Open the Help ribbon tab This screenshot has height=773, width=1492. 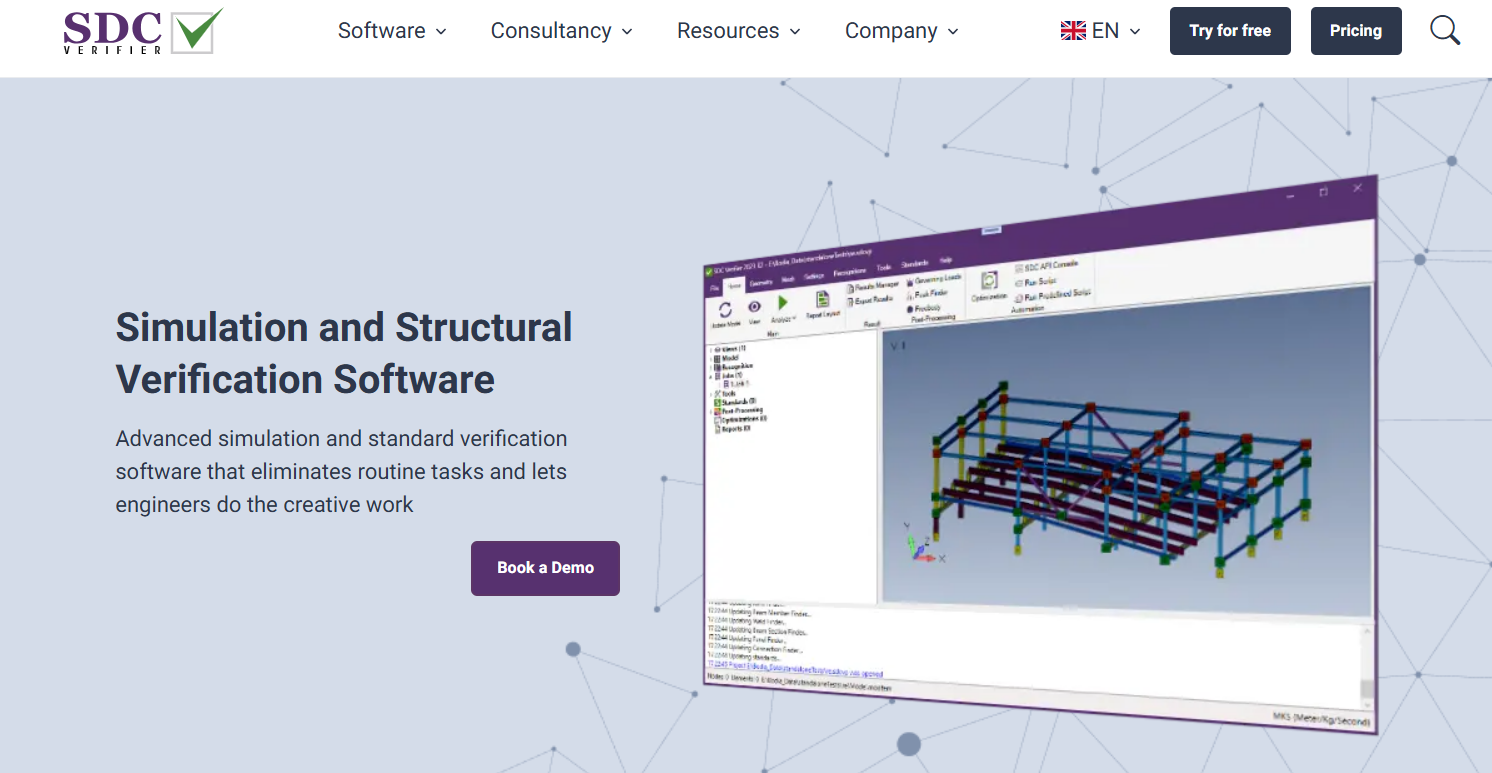click(945, 260)
